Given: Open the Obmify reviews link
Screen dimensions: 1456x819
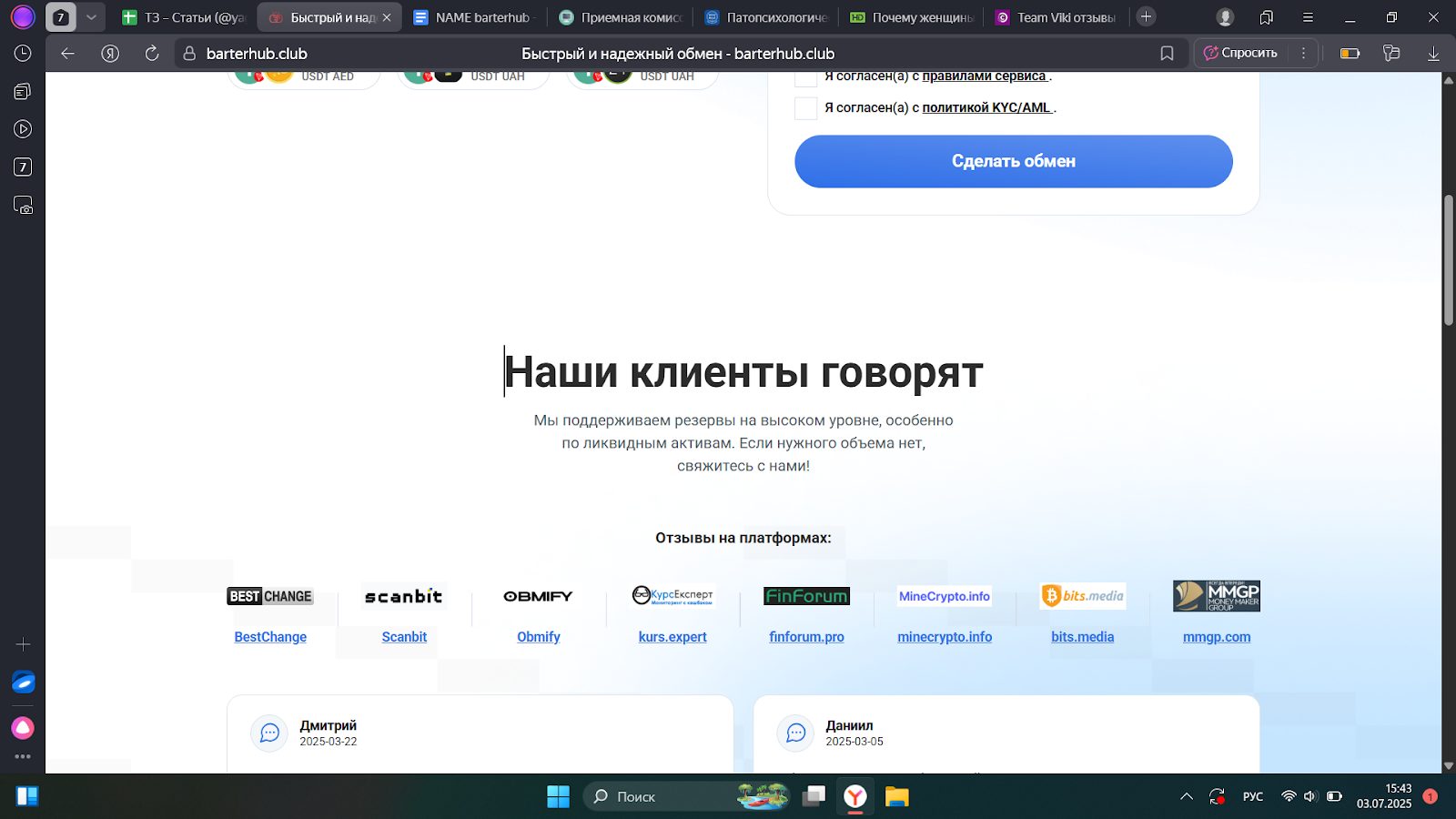Looking at the screenshot, I should click(539, 637).
